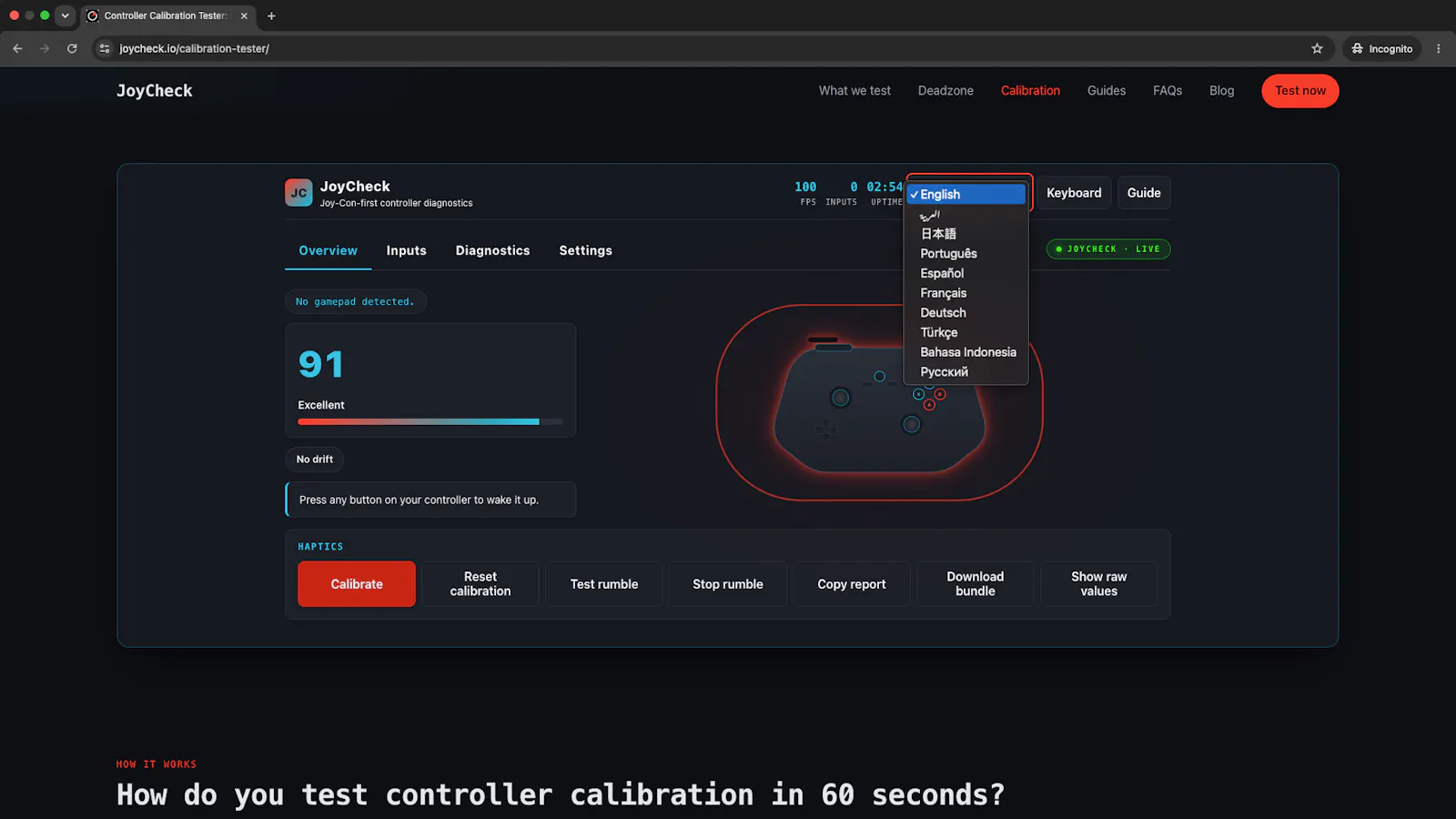The width and height of the screenshot is (1456, 819).
Task: Open the Deadzone nav link
Action: [945, 90]
